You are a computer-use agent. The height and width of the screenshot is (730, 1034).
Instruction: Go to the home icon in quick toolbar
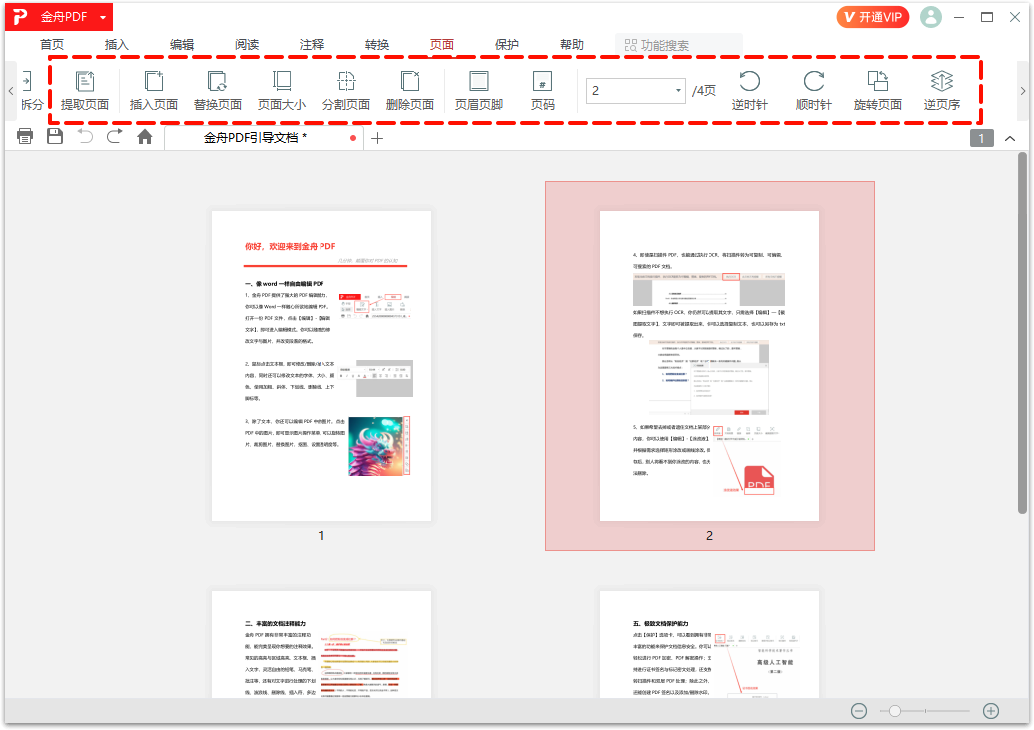[144, 137]
